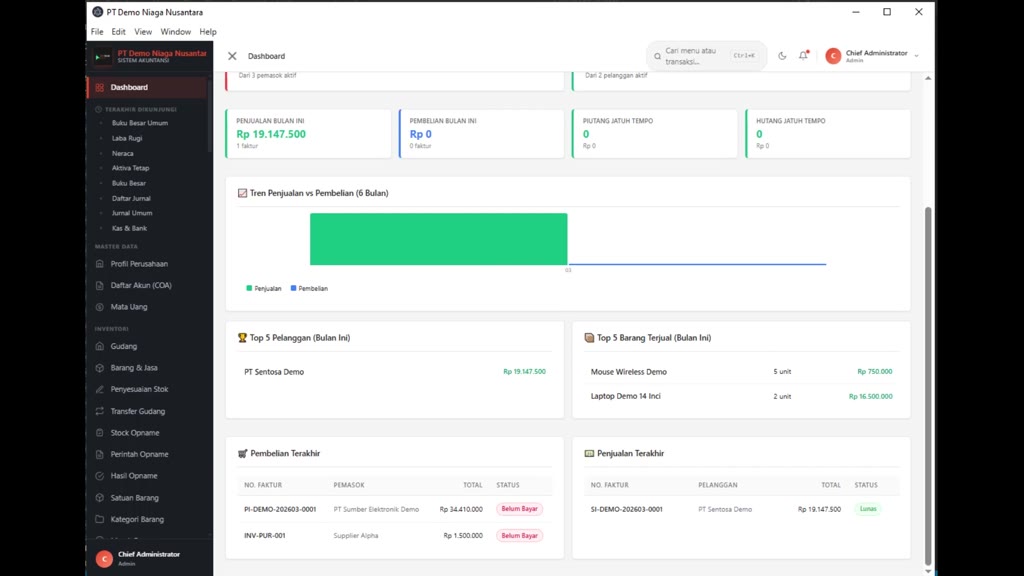This screenshot has width=1024, height=576.
Task: Click the main content vertical scrollbar
Action: [x=928, y=385]
